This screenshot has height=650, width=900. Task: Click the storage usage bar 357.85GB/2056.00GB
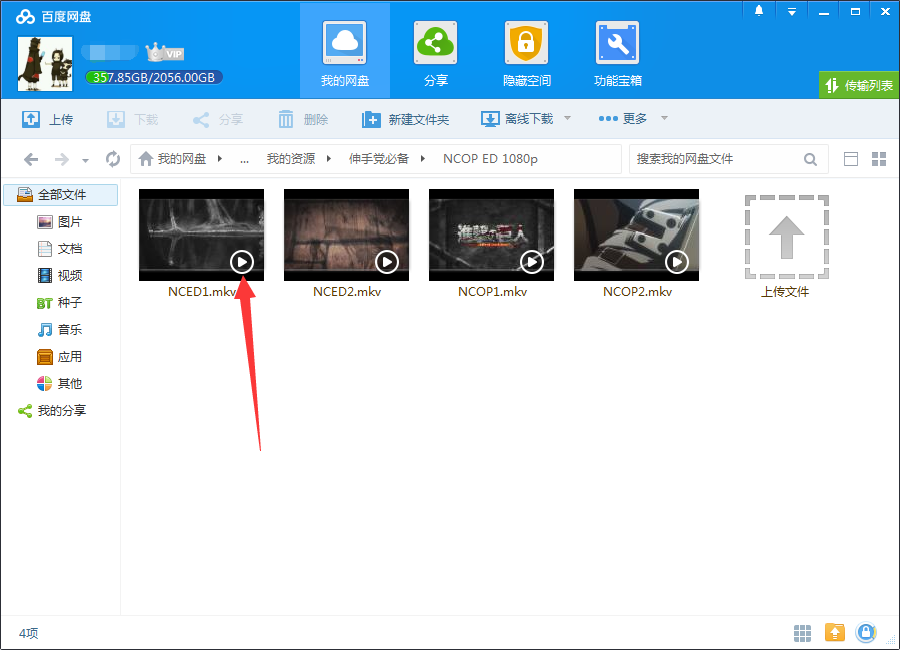coord(154,78)
